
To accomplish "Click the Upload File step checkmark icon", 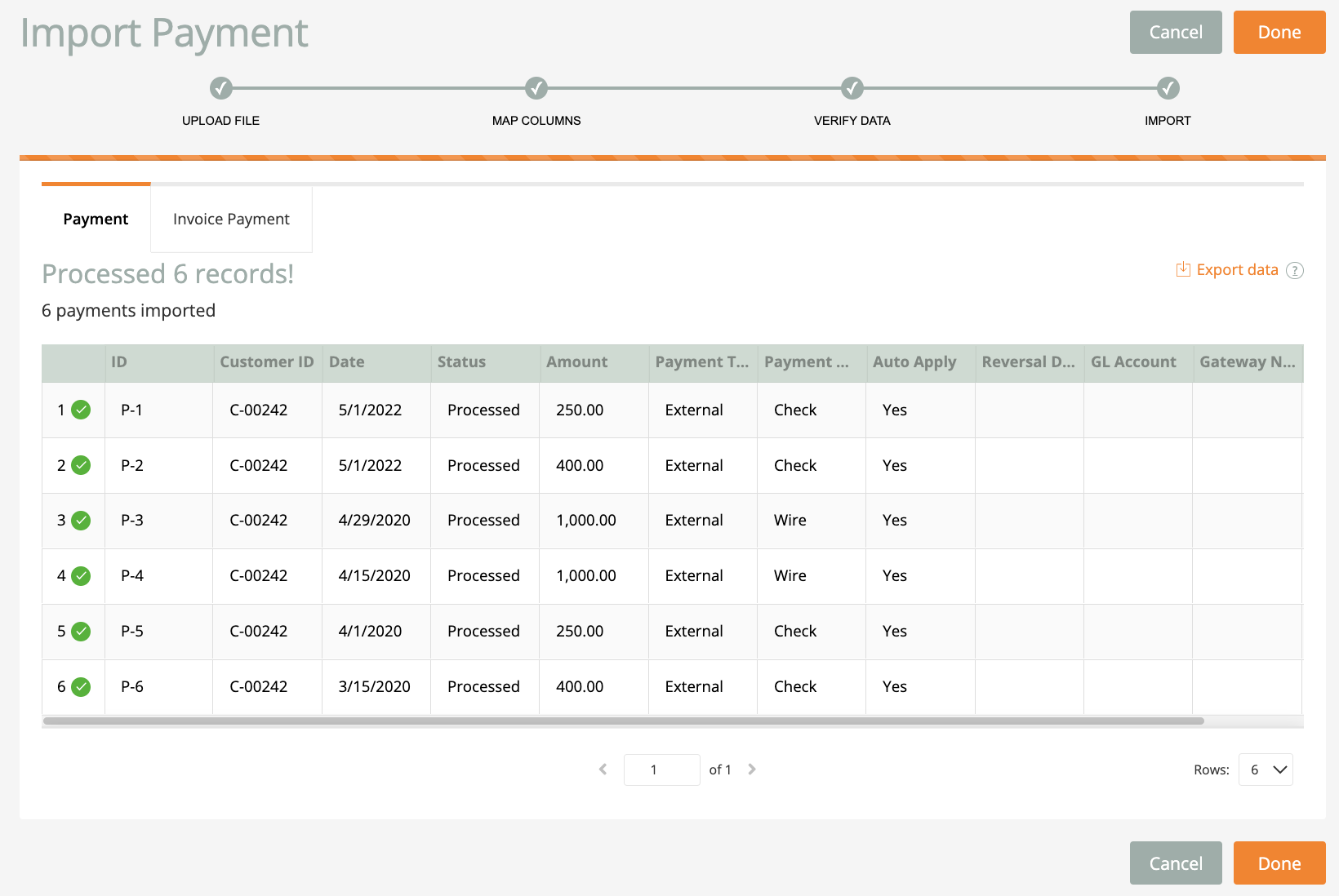I will 221,88.
